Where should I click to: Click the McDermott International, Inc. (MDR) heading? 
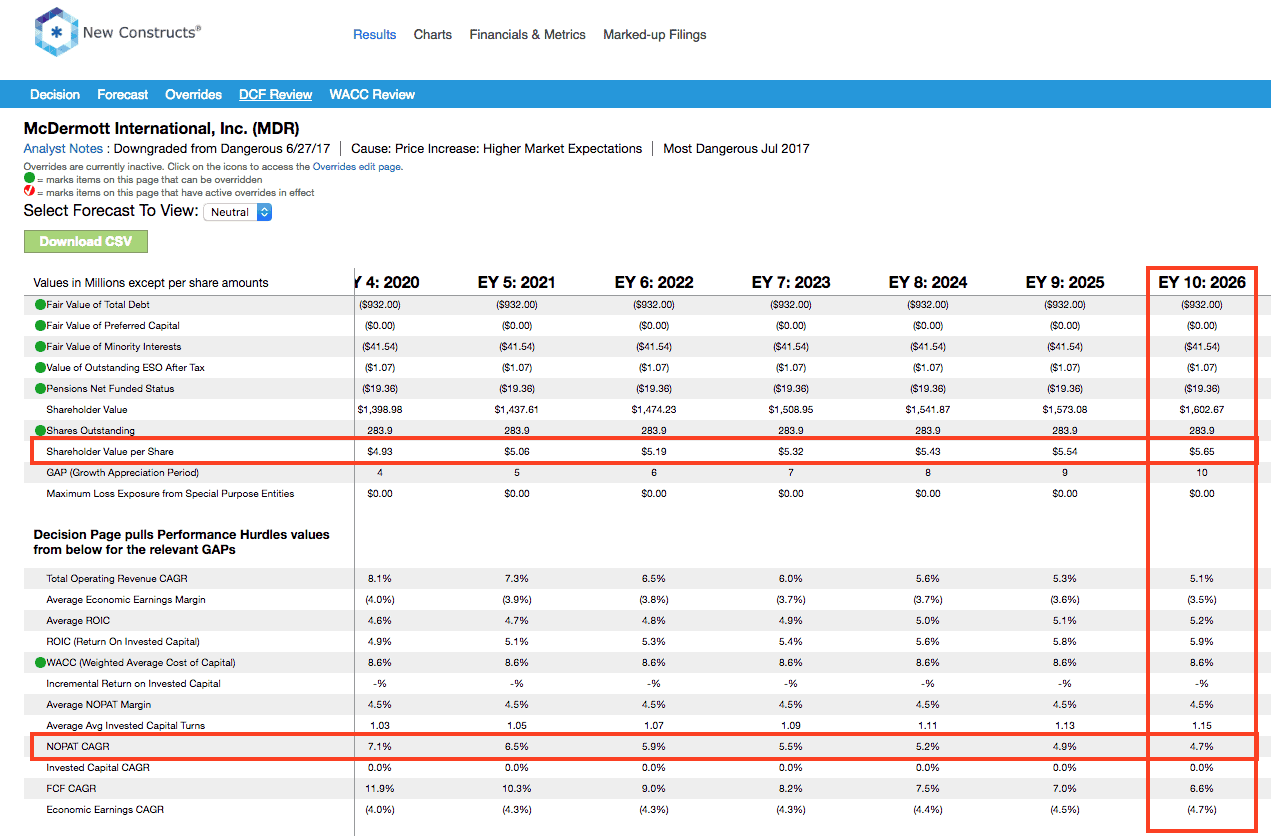pos(162,128)
